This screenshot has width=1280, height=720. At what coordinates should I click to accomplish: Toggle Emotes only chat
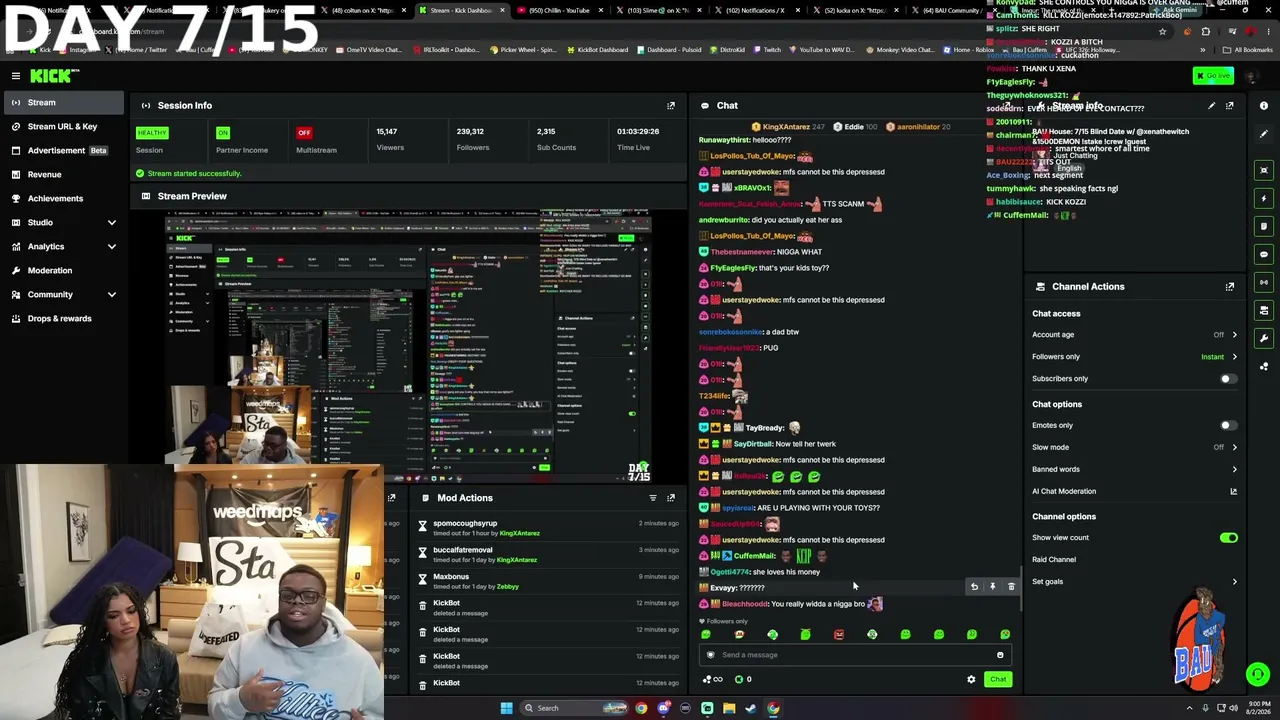click(1228, 425)
